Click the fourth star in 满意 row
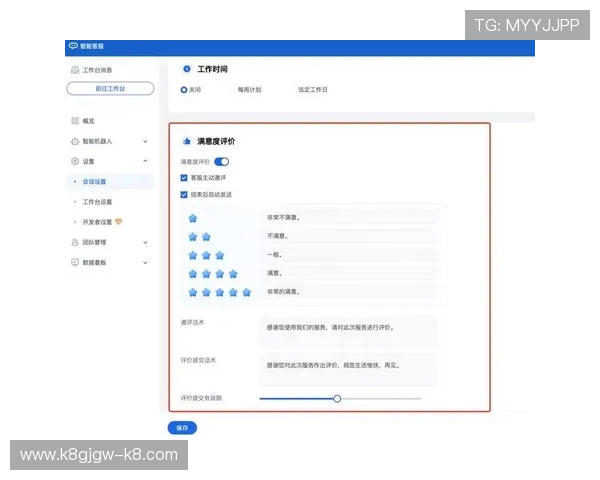The width and height of the screenshot is (600, 480). pyautogui.click(x=233, y=274)
